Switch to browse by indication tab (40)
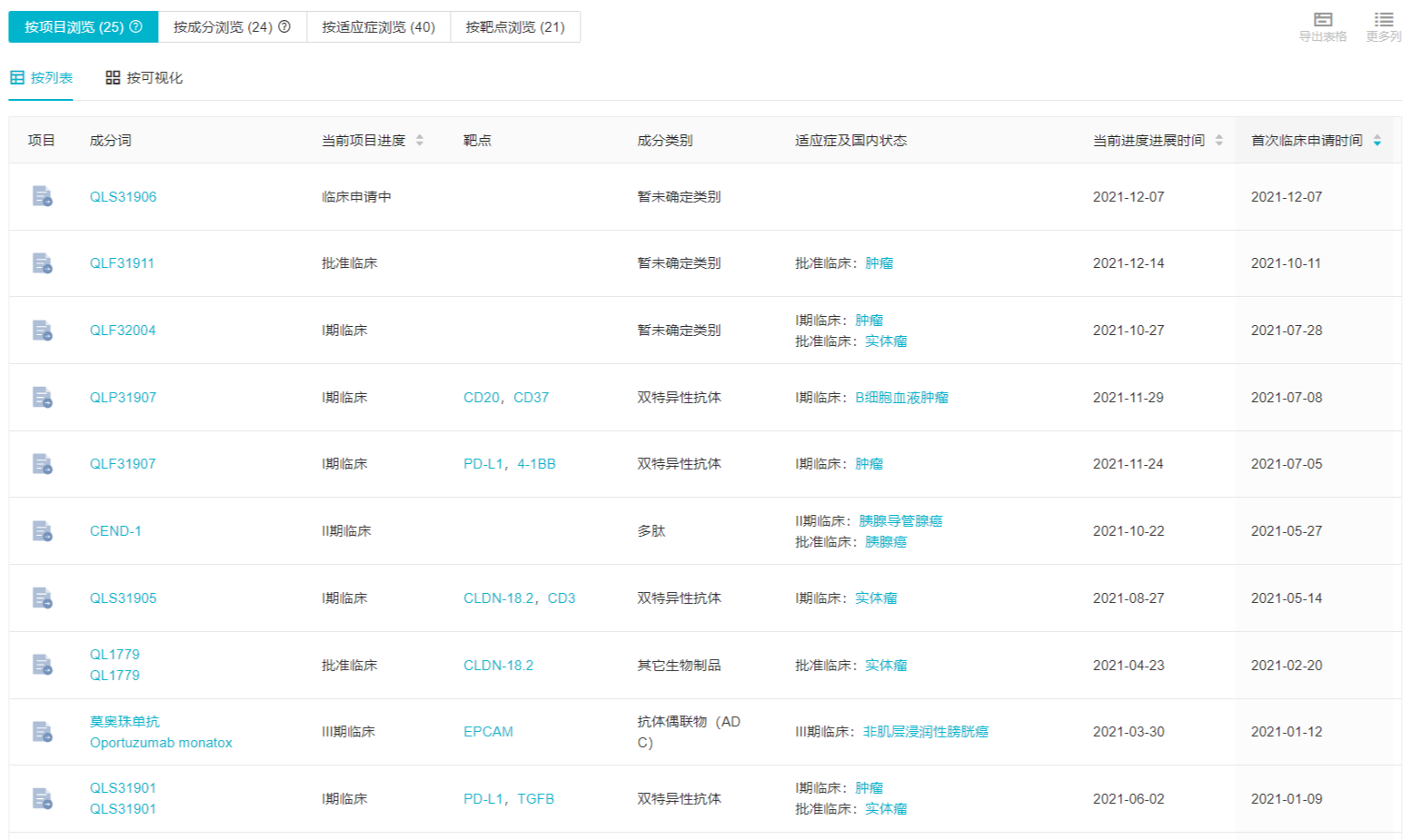The image size is (1411, 840). click(x=378, y=27)
